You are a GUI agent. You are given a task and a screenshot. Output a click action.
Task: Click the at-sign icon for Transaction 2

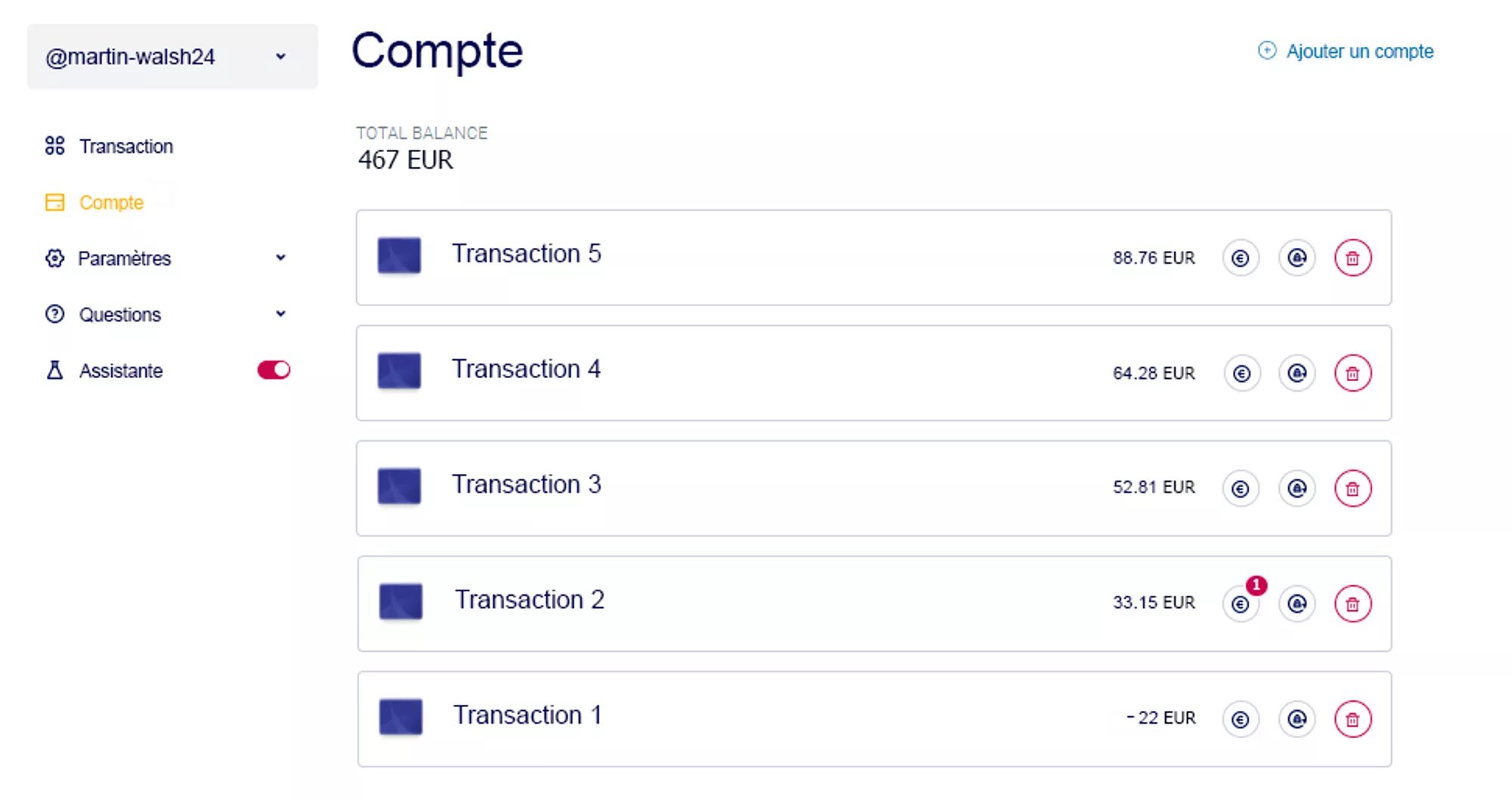(1297, 604)
